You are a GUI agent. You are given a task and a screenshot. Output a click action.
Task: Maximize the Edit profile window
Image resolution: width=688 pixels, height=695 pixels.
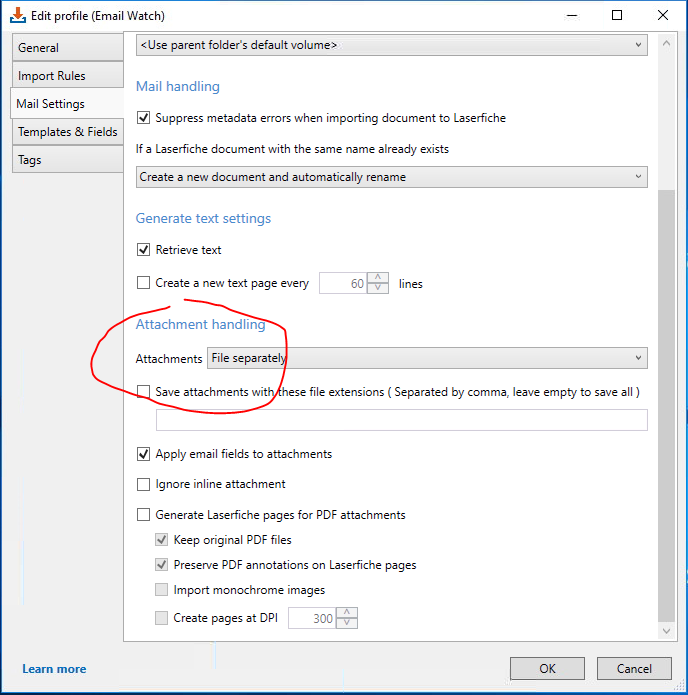617,16
